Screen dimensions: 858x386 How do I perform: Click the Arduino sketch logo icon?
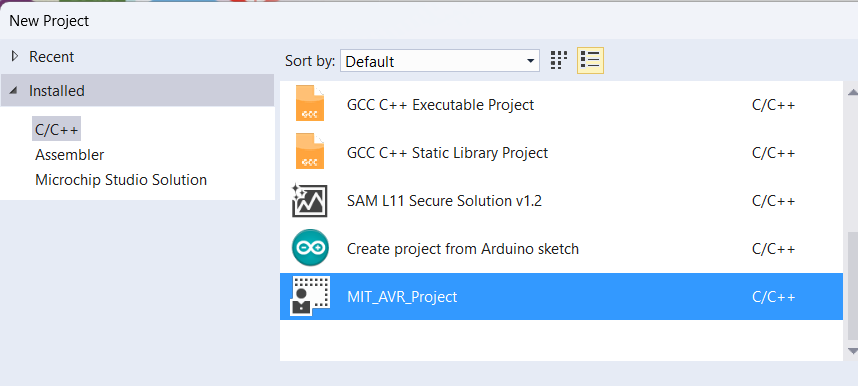point(310,248)
